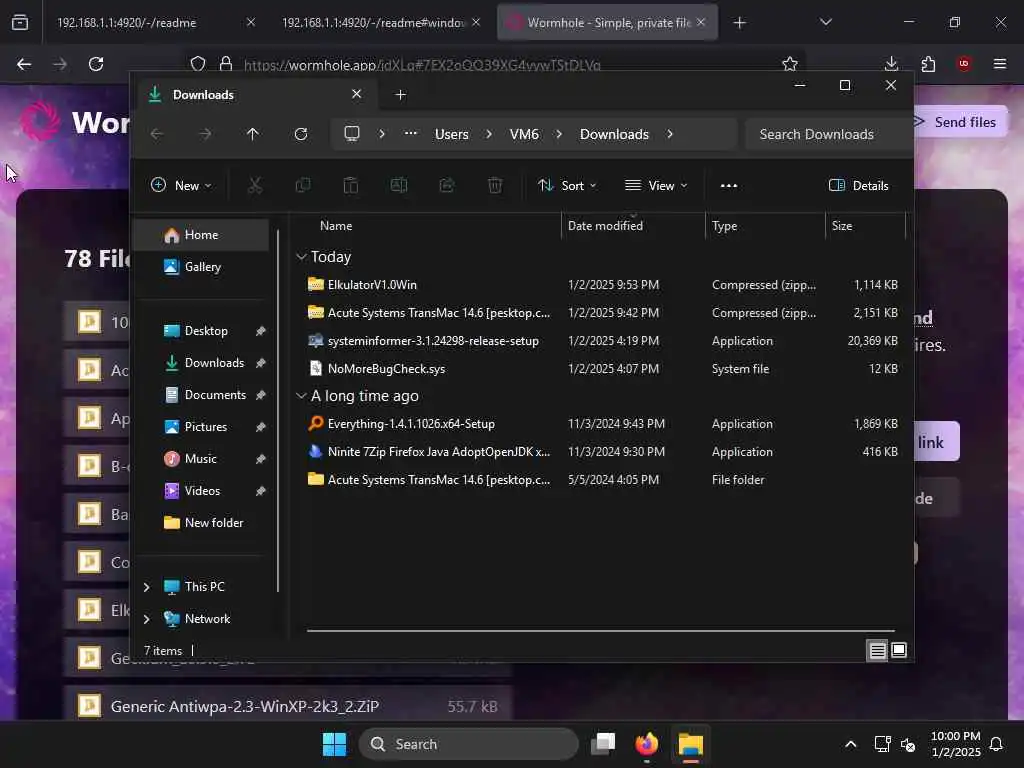The width and height of the screenshot is (1024, 768).
Task: Open Firefox extensions puzzle icon
Action: tap(928, 64)
